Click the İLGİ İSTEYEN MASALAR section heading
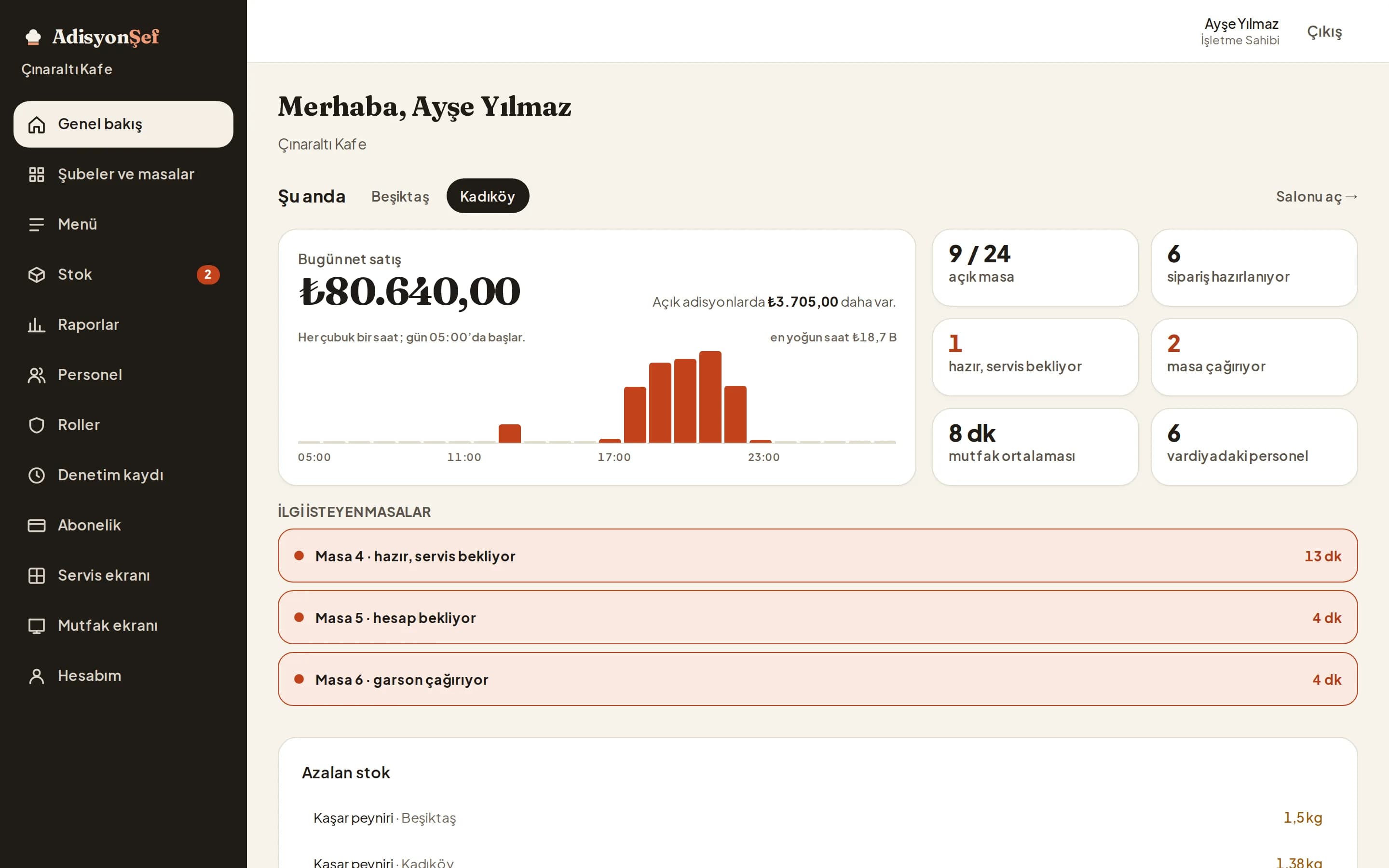Screen dimensions: 1389x868 point(354,512)
